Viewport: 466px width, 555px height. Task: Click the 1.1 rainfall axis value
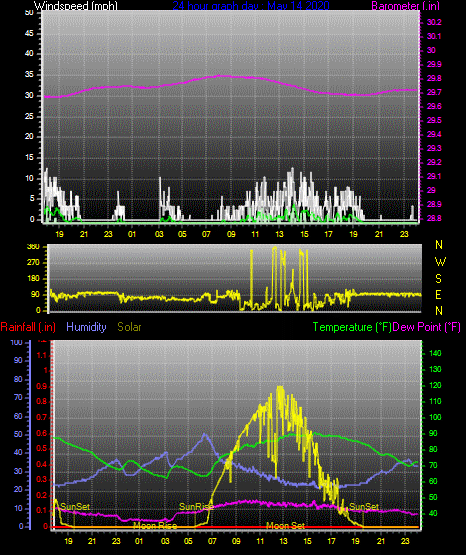tap(42, 355)
